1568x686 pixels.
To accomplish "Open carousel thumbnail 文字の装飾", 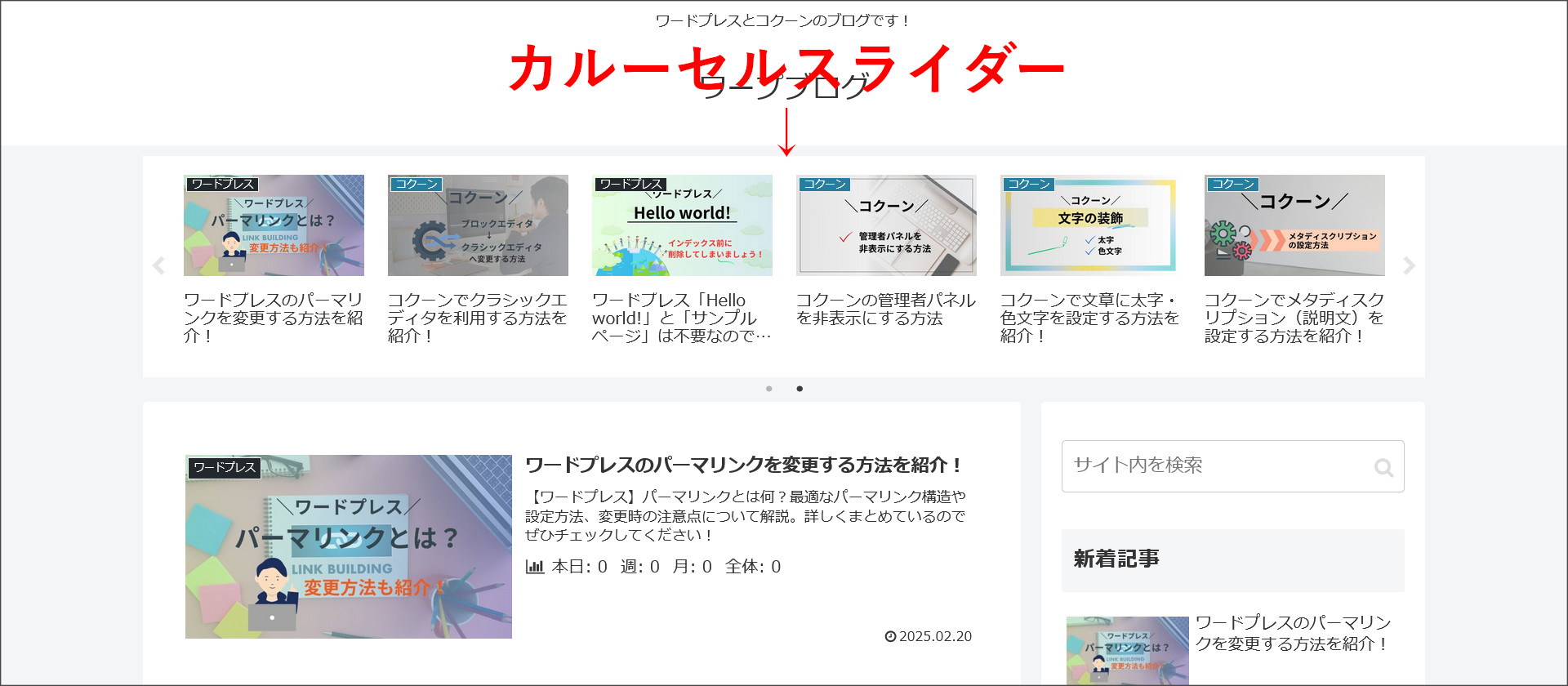I will (x=1090, y=225).
